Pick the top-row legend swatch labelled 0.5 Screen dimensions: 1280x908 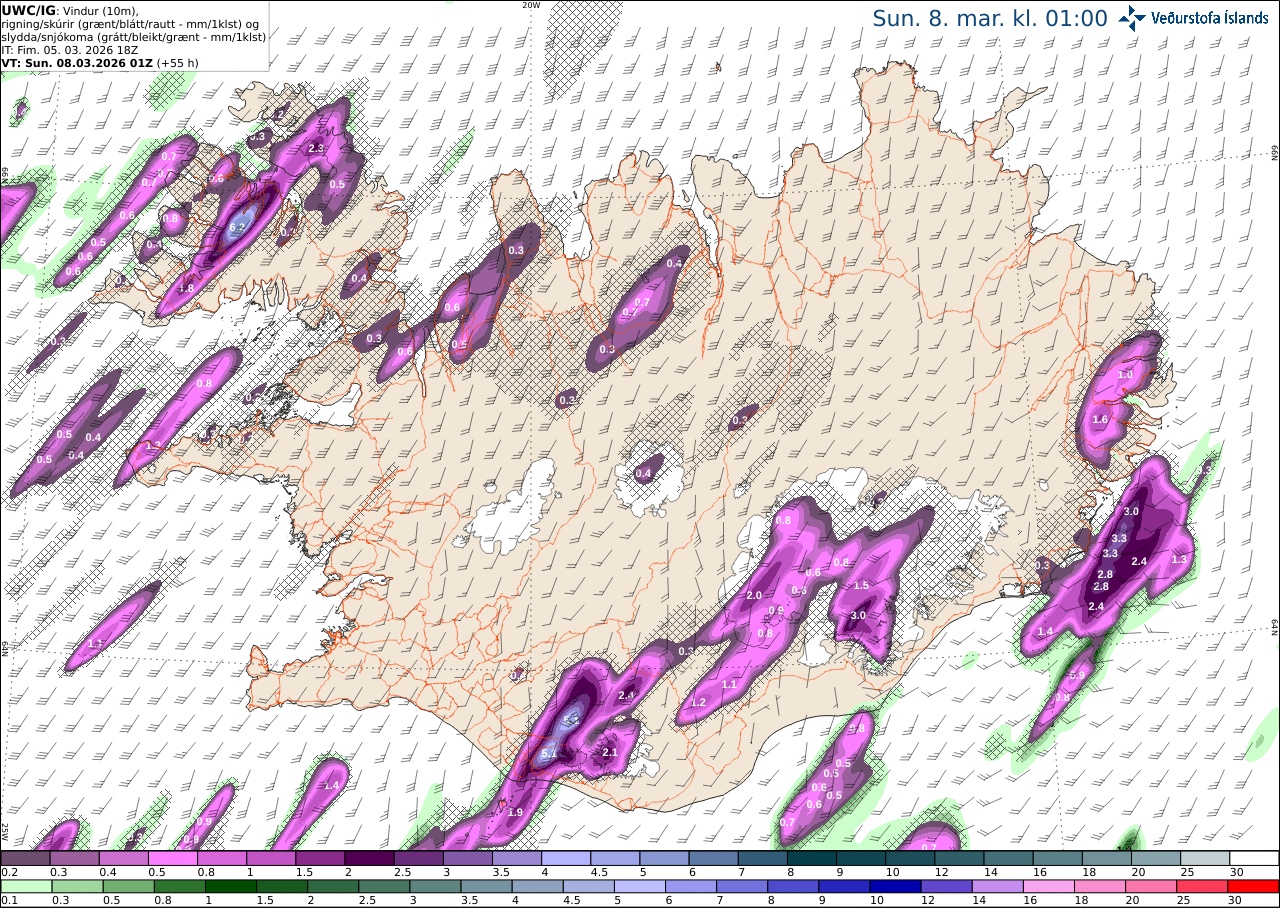pos(172,858)
